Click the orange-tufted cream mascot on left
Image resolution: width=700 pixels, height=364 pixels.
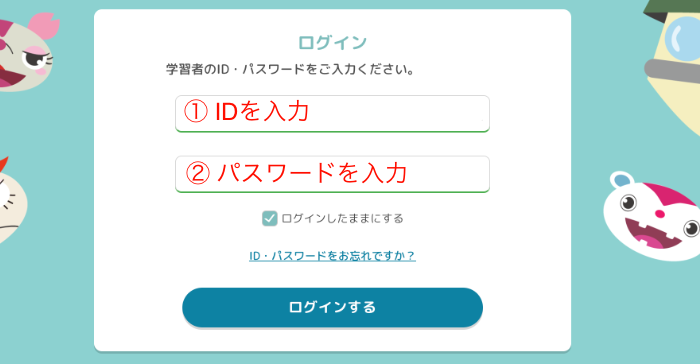12,201
